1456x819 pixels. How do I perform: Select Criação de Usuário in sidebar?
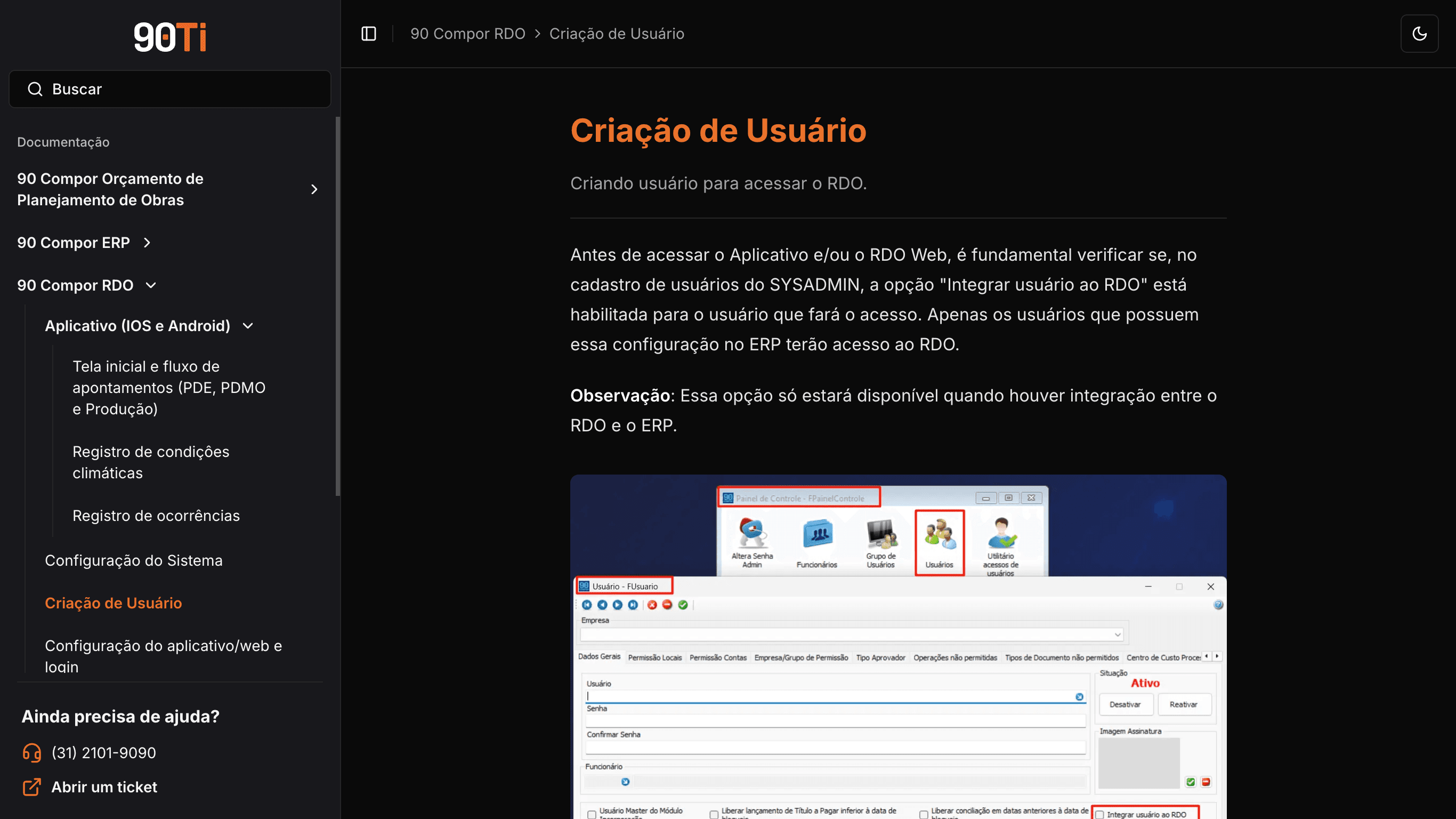click(x=113, y=603)
